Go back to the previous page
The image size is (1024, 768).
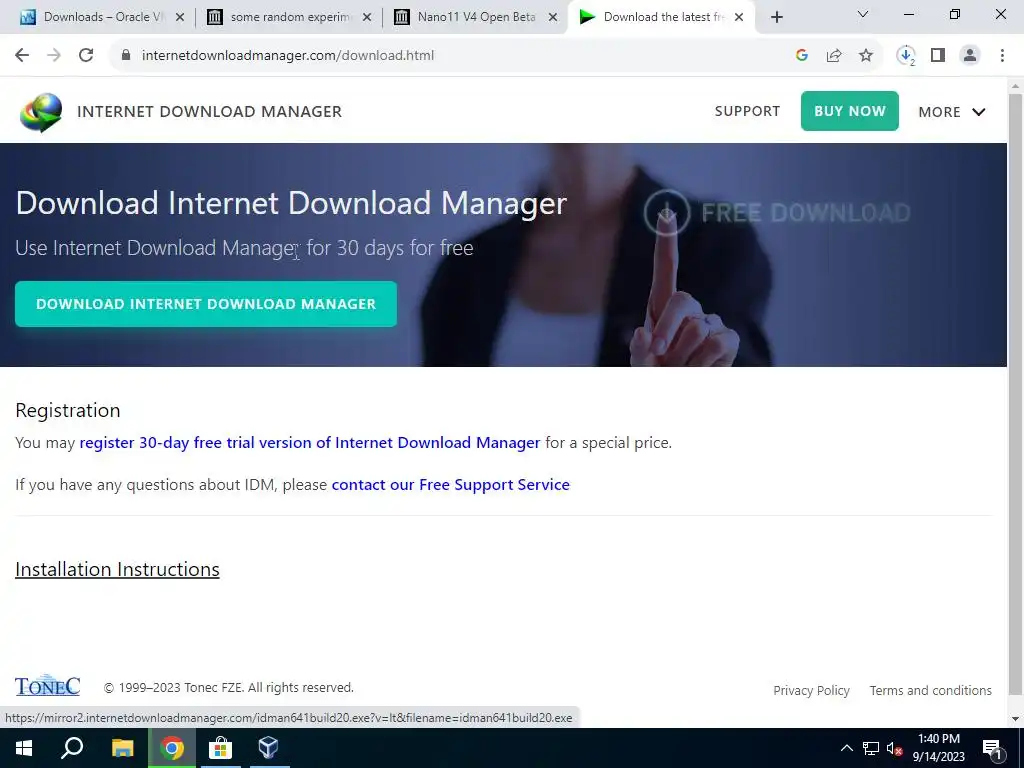[x=22, y=56]
